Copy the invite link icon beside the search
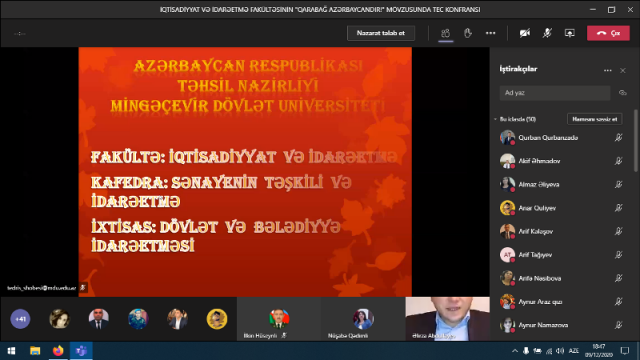The height and width of the screenshot is (360, 640). tap(622, 93)
